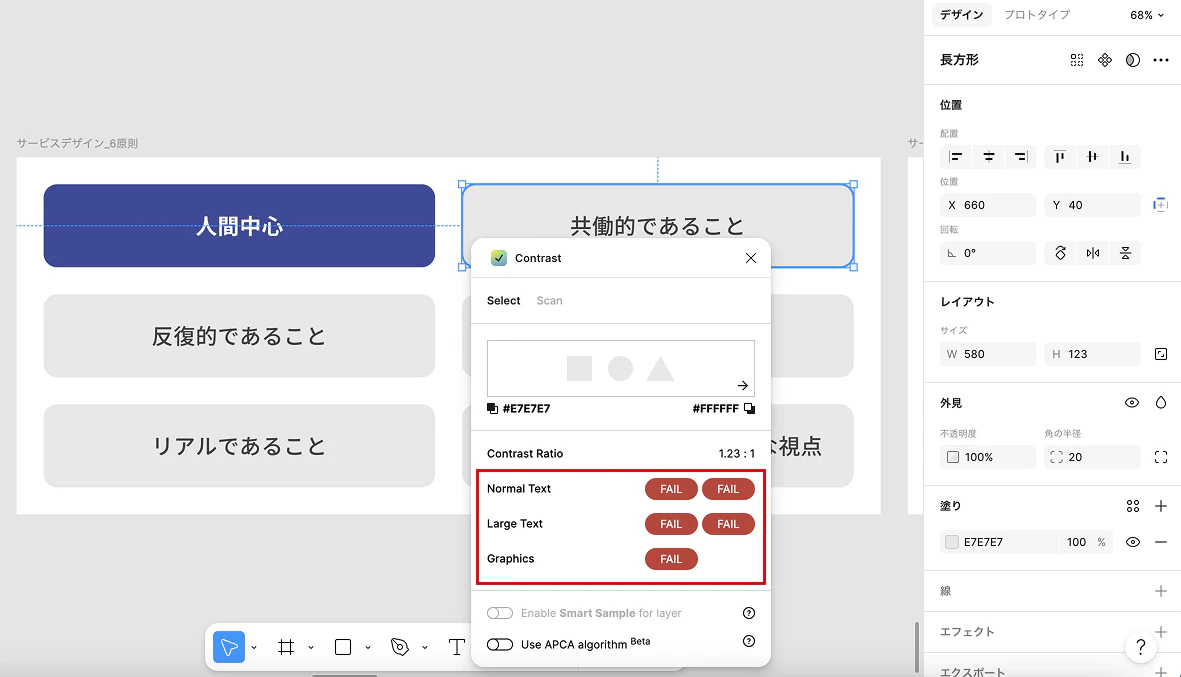
Task: Click the corner radius field 20
Action: pyautogui.click(x=1092, y=457)
